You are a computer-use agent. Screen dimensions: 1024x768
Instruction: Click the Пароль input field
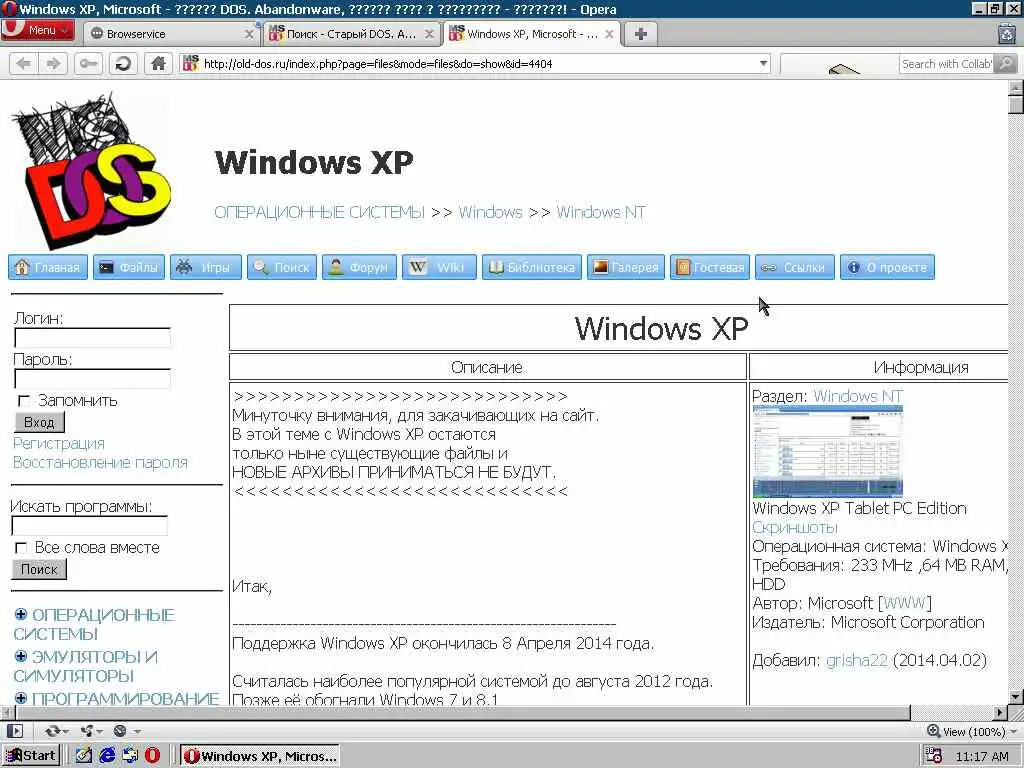point(92,379)
